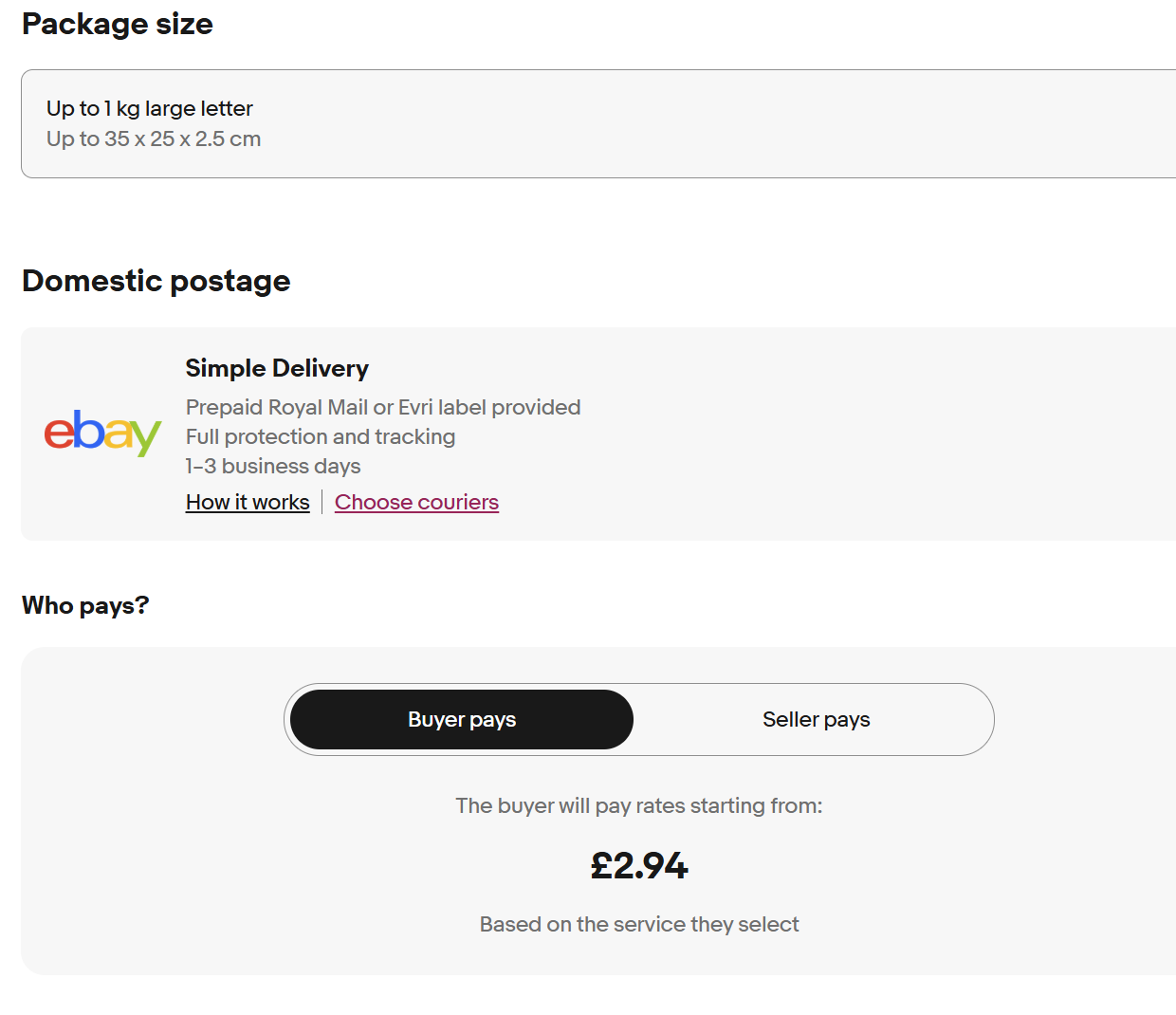Click the 'Simple Delivery' title

coord(277,368)
